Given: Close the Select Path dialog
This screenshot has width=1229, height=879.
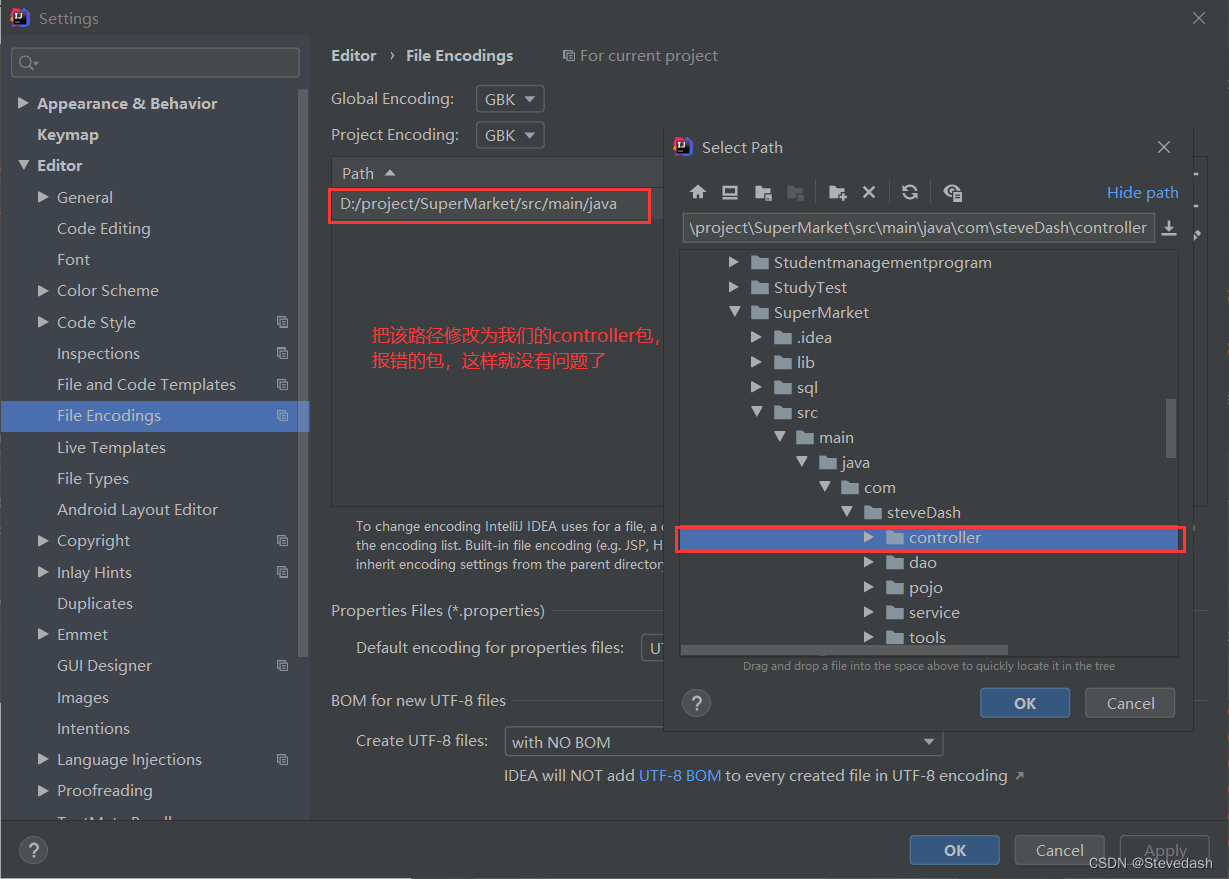Looking at the screenshot, I should (1164, 147).
